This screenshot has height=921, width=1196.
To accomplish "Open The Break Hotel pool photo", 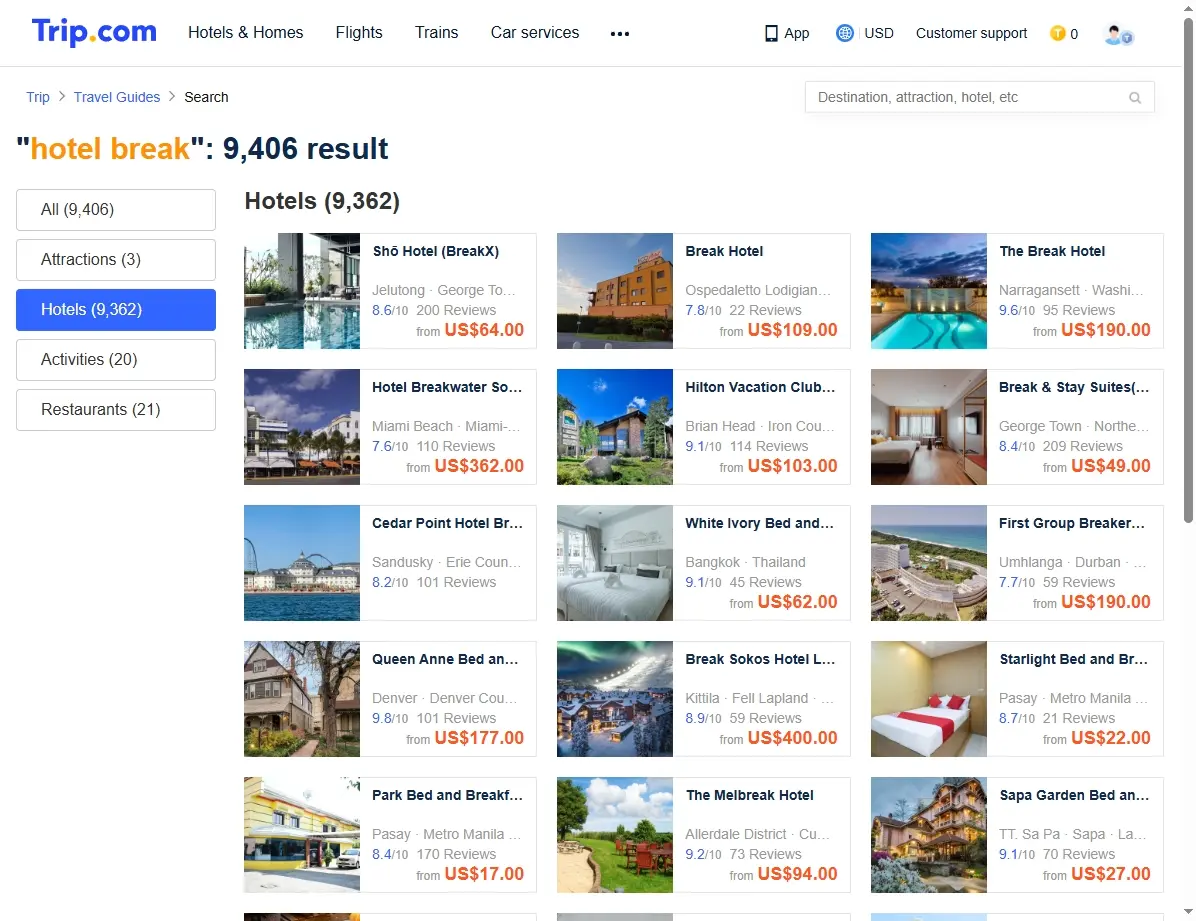I will point(929,291).
